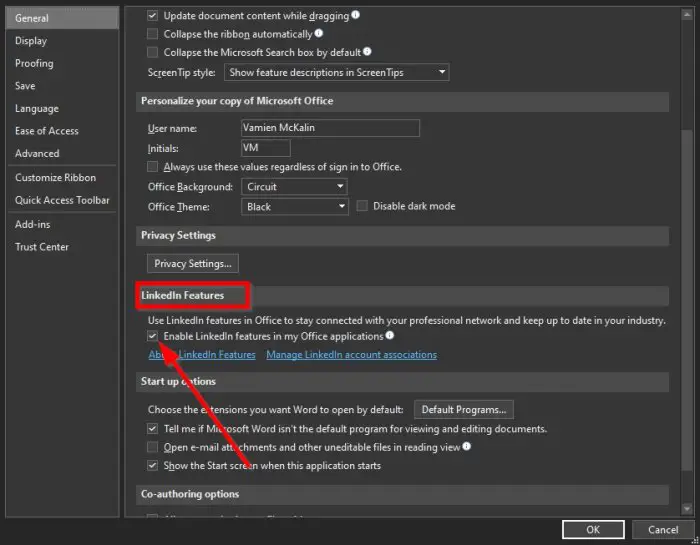
Task: Uncheck Show the Start screen when application starts
Action: 152,466
